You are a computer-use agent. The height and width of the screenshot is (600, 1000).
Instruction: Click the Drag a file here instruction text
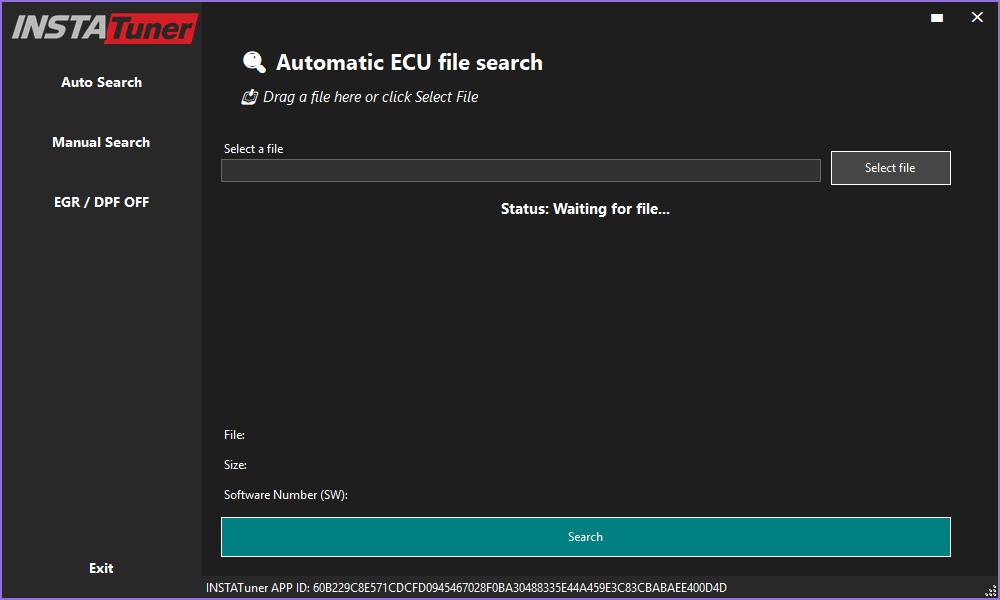tap(371, 96)
